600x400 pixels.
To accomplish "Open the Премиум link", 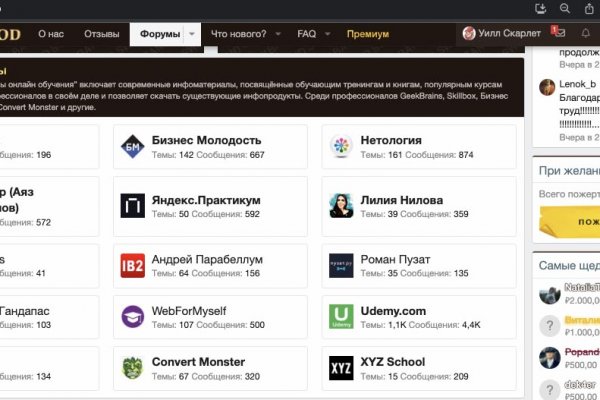I will (368, 34).
